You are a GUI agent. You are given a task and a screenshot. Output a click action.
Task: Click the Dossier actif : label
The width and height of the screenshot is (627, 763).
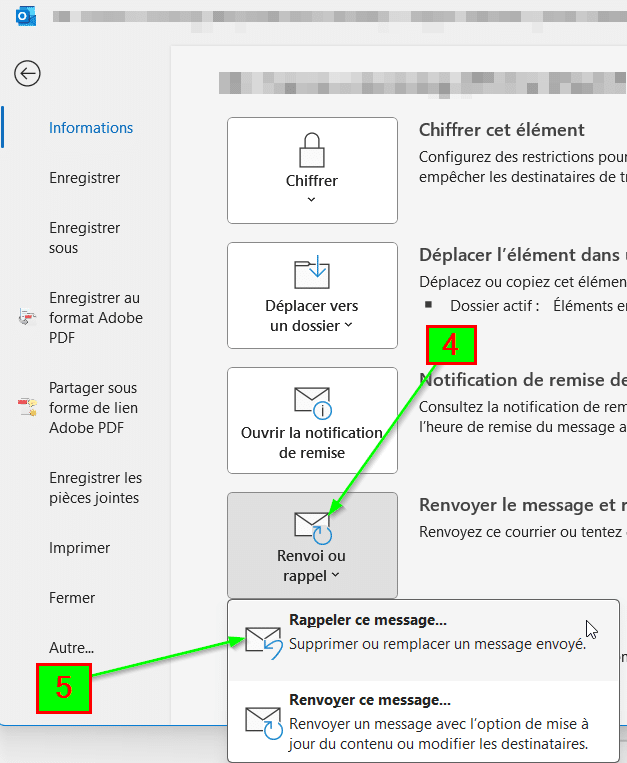point(495,306)
